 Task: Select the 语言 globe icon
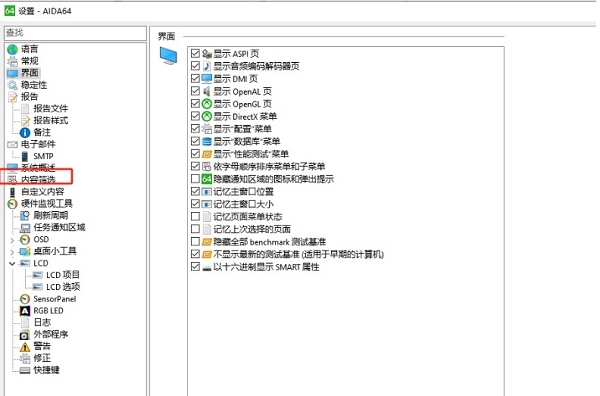pos(13,49)
